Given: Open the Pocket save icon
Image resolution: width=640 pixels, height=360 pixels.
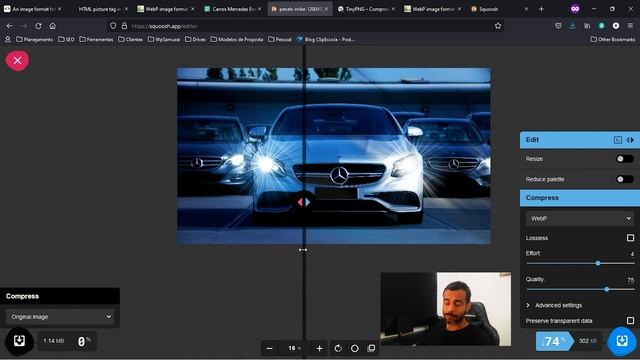Looking at the screenshot, I should [x=558, y=26].
